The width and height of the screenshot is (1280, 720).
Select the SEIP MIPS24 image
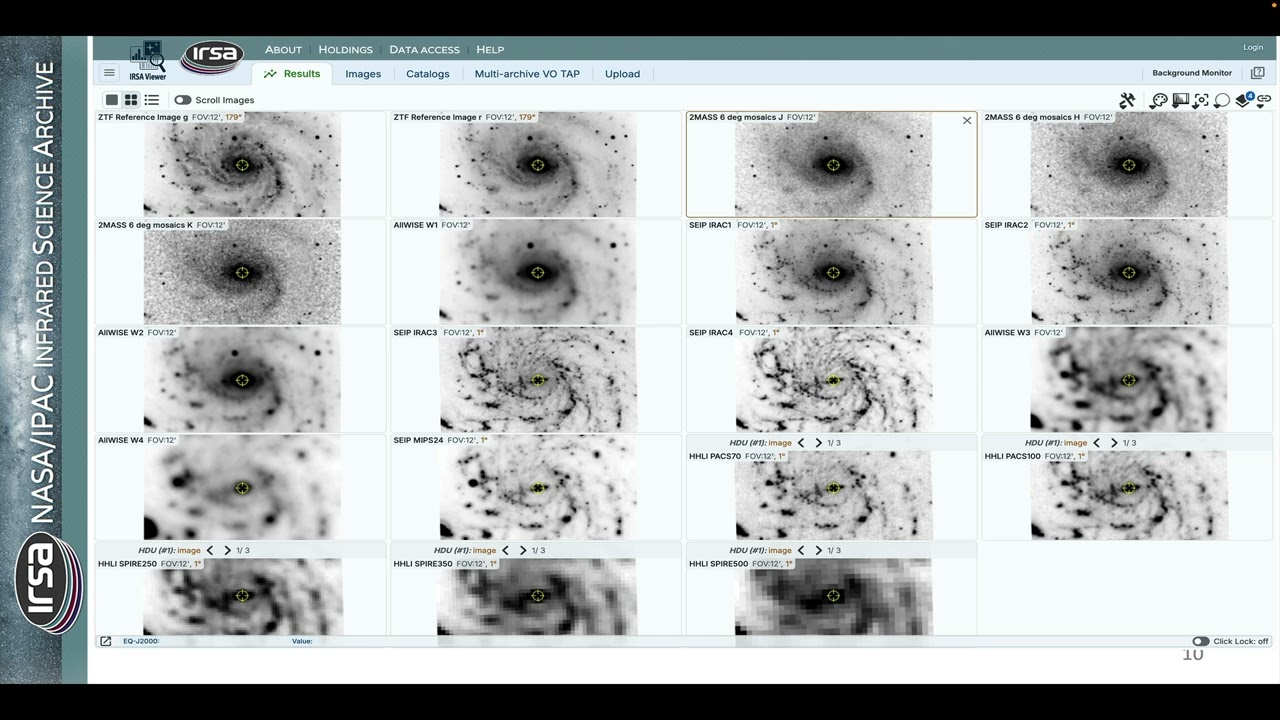tap(537, 488)
